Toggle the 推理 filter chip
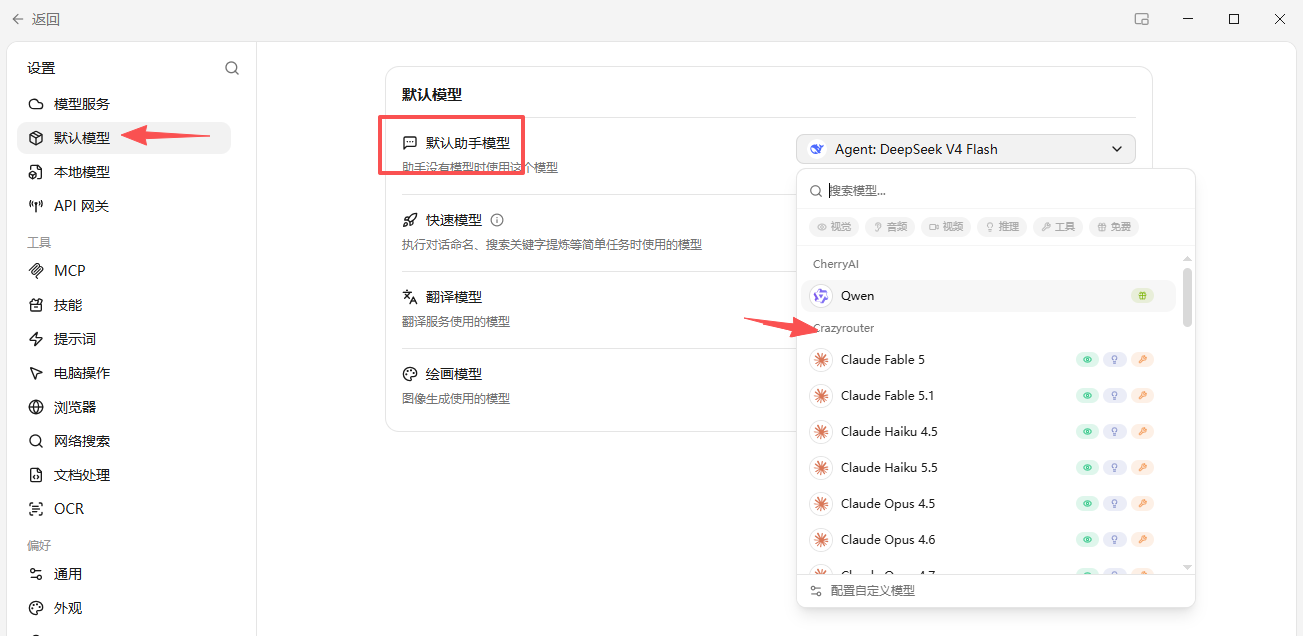The image size is (1303, 636). point(1002,227)
